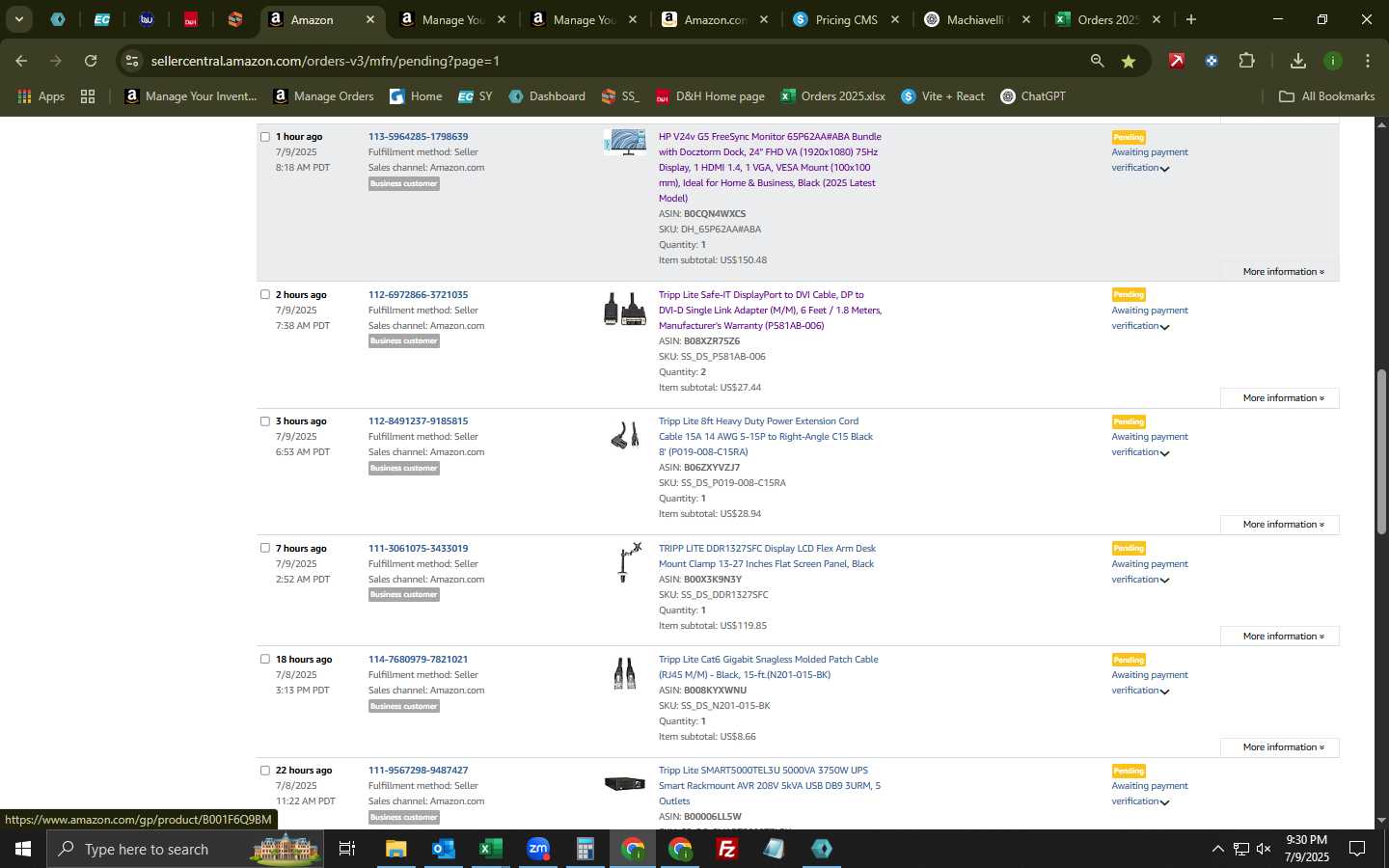
Task: Expand pending status for HP V24v monitor order
Action: tap(1164, 169)
